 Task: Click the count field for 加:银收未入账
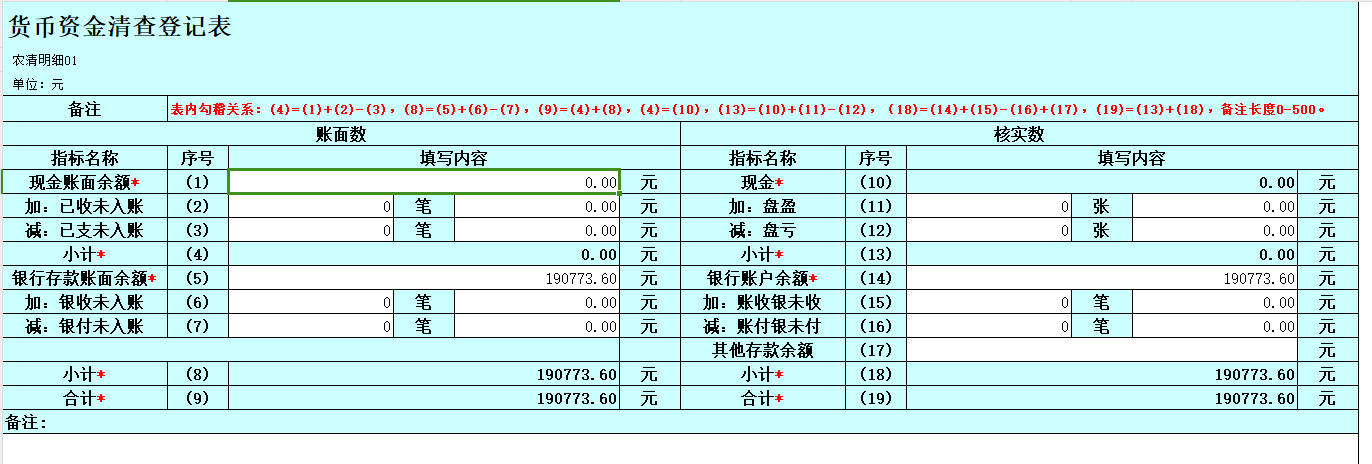(311, 302)
